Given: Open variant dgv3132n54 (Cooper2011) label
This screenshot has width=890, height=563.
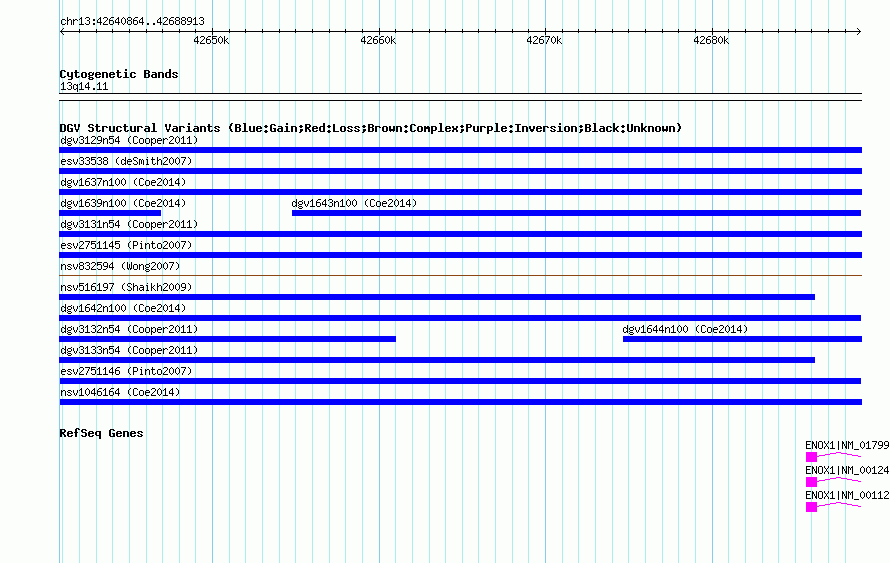Looking at the screenshot, I should point(129,329).
